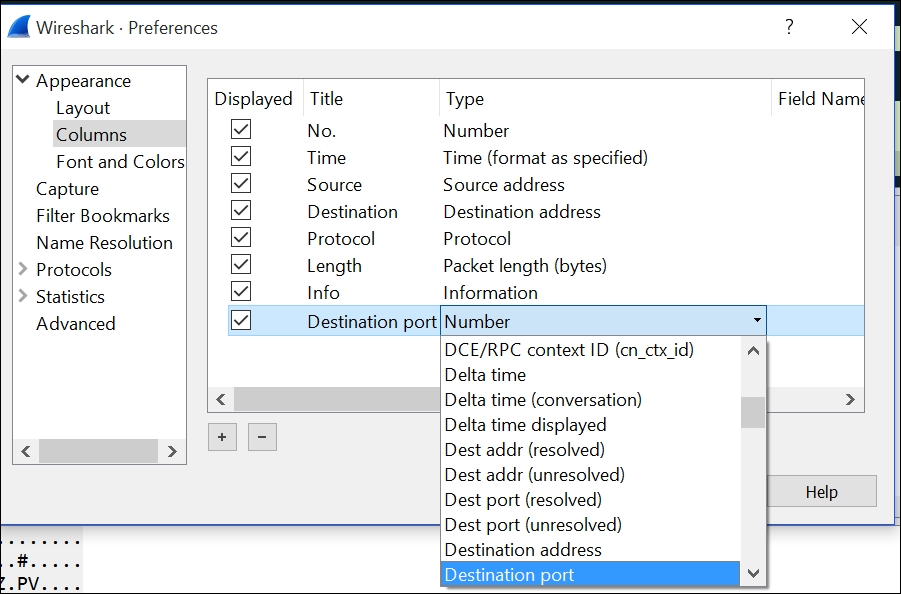Choose Dest port (unresolved) option
The height and width of the screenshot is (594, 901).
(591, 524)
